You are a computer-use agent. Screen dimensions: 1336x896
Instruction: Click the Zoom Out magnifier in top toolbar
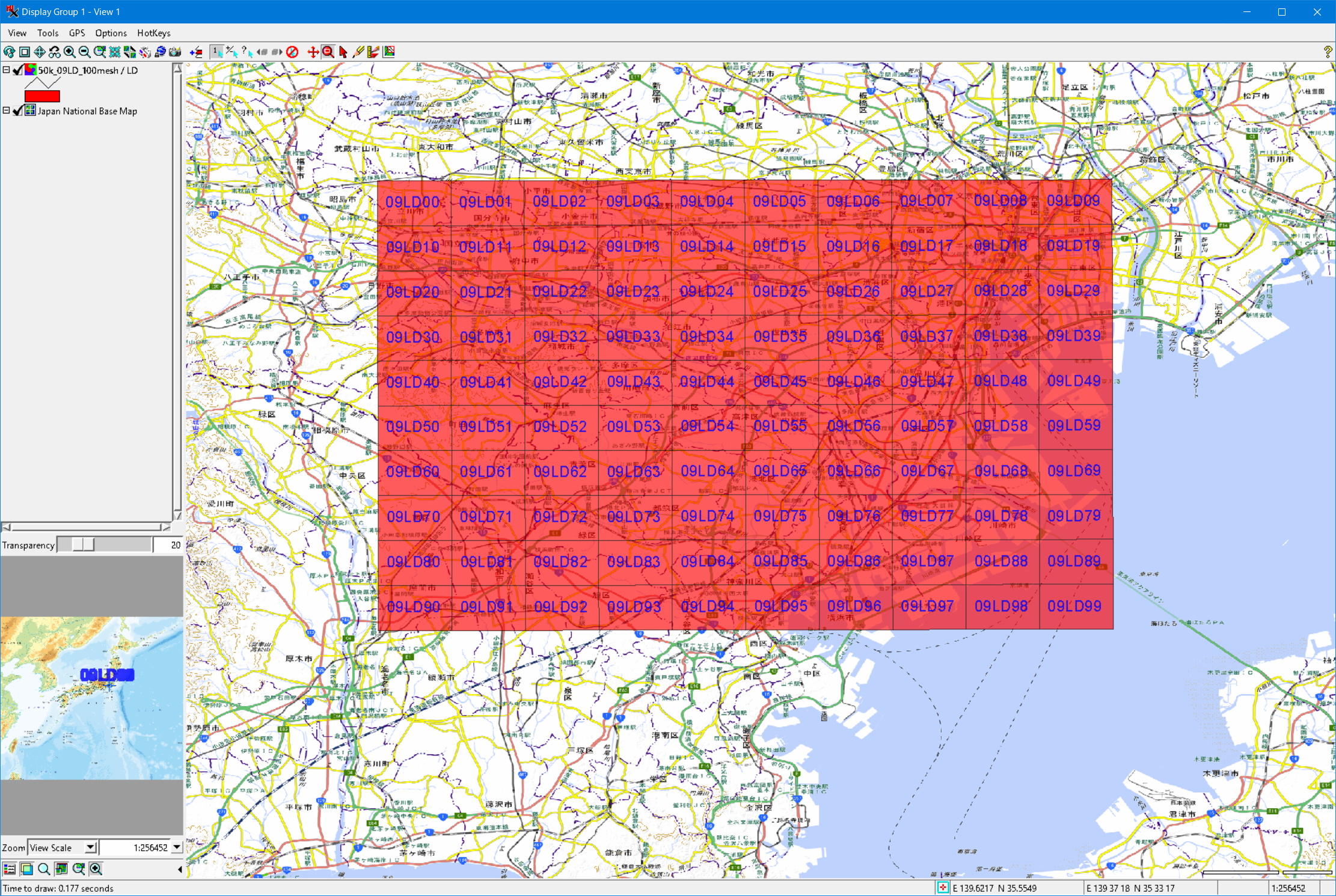pyautogui.click(x=84, y=52)
